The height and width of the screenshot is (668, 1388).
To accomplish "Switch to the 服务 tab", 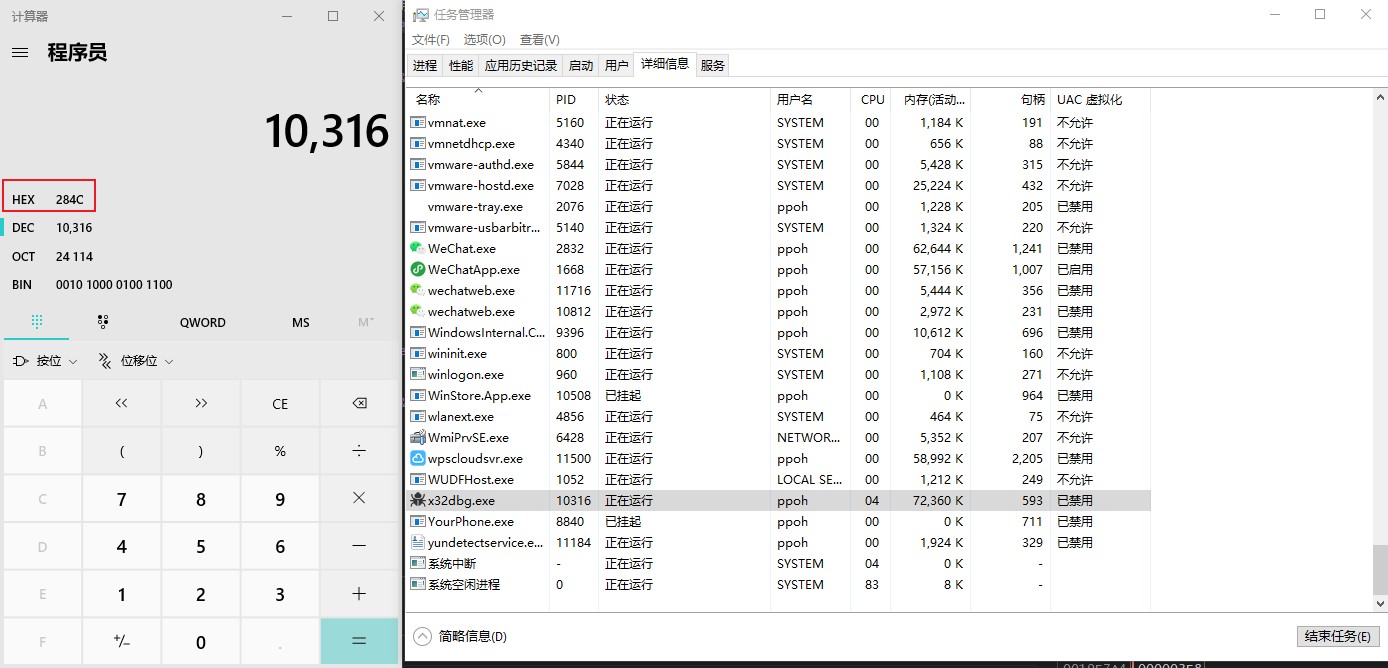I will pyautogui.click(x=713, y=66).
